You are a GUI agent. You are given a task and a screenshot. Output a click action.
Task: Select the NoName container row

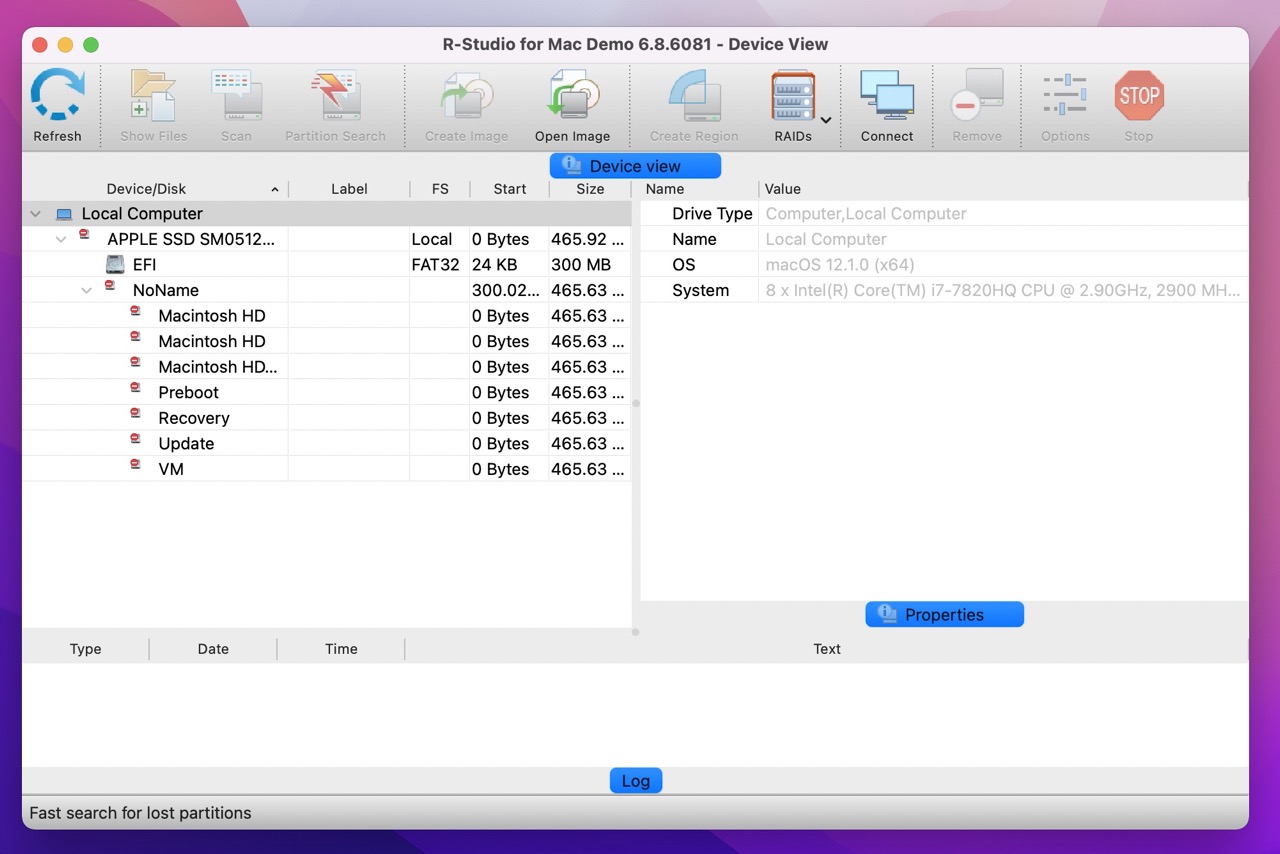(327, 290)
